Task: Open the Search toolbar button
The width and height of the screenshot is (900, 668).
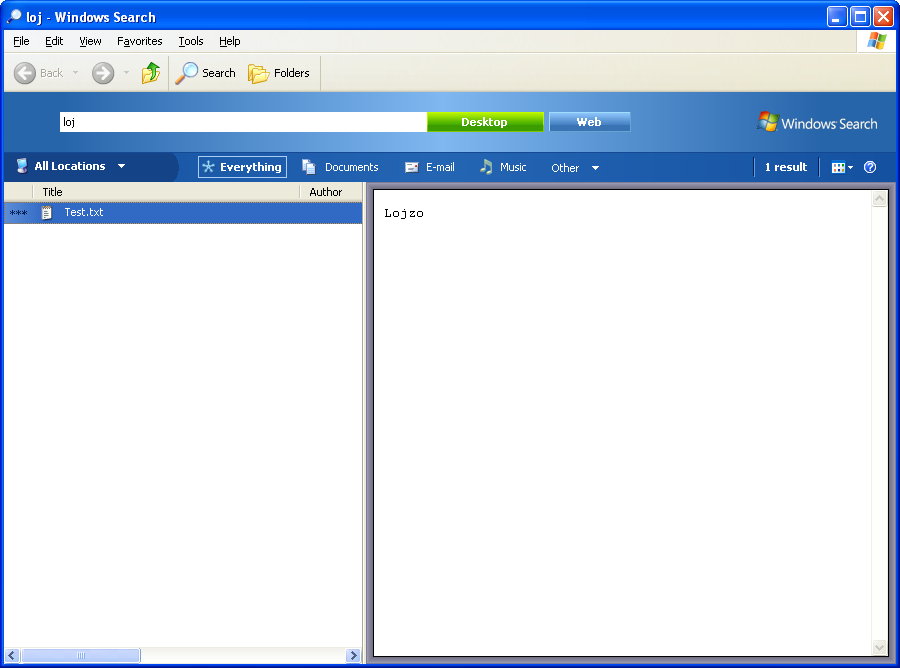Action: click(205, 73)
